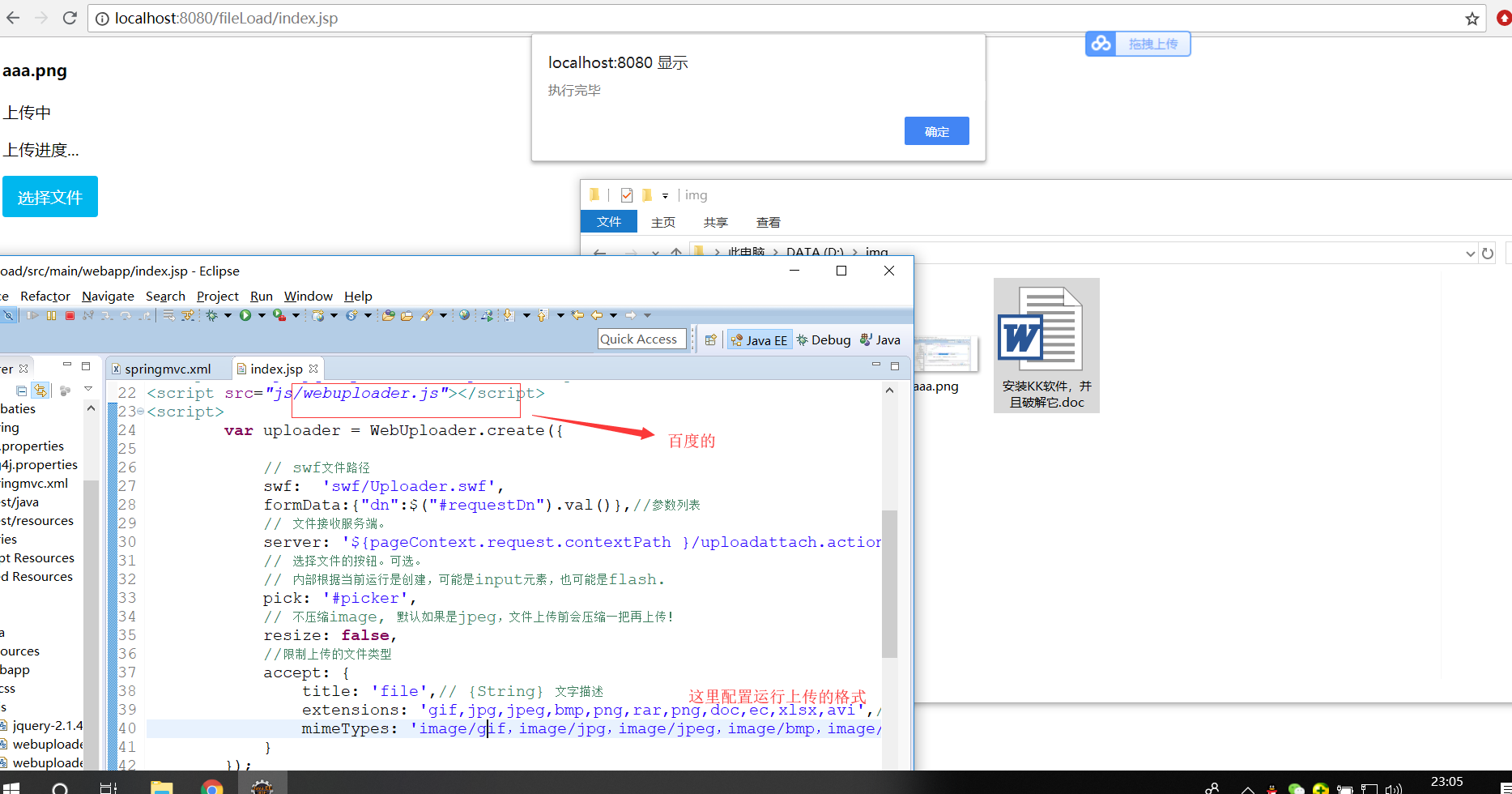Reload the browser page
Screen dimensions: 1512x794
[70, 18]
